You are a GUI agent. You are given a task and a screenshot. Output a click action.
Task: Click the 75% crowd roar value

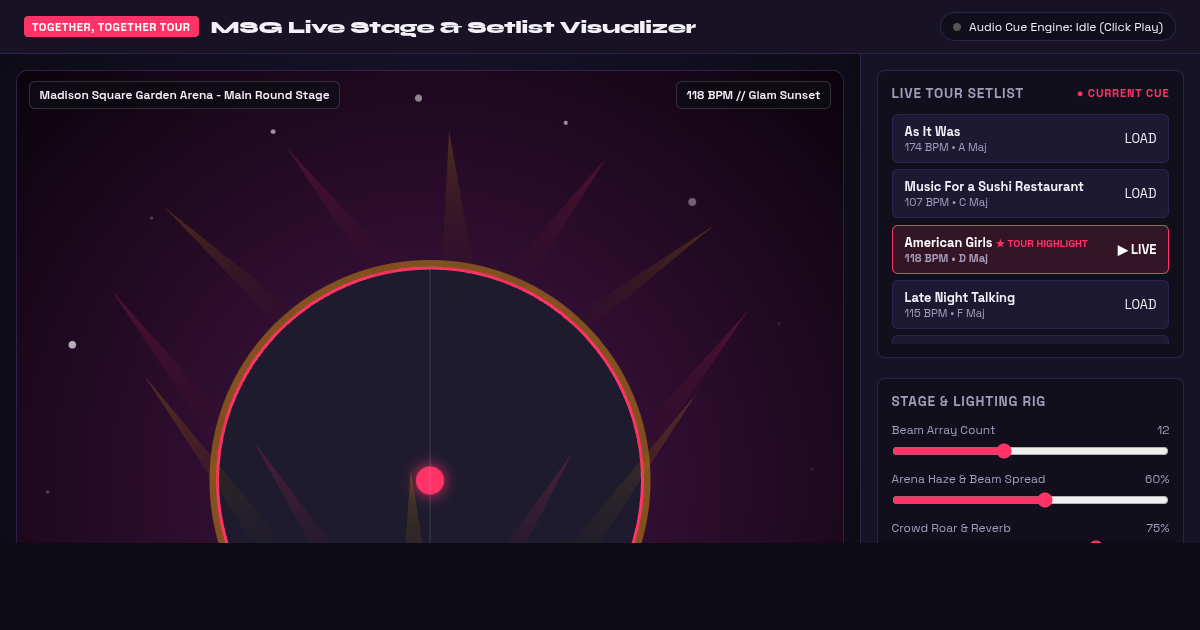coord(1158,528)
